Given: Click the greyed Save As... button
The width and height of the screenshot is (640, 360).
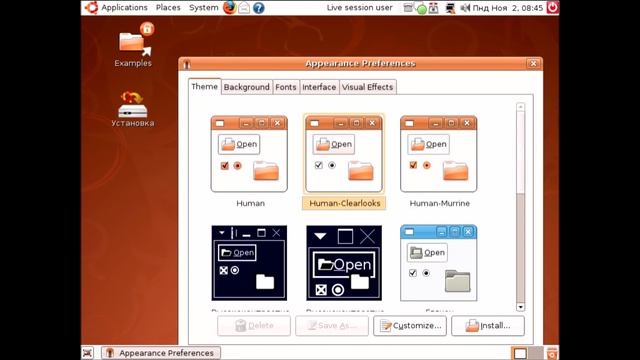Looking at the screenshot, I should (x=332, y=326).
